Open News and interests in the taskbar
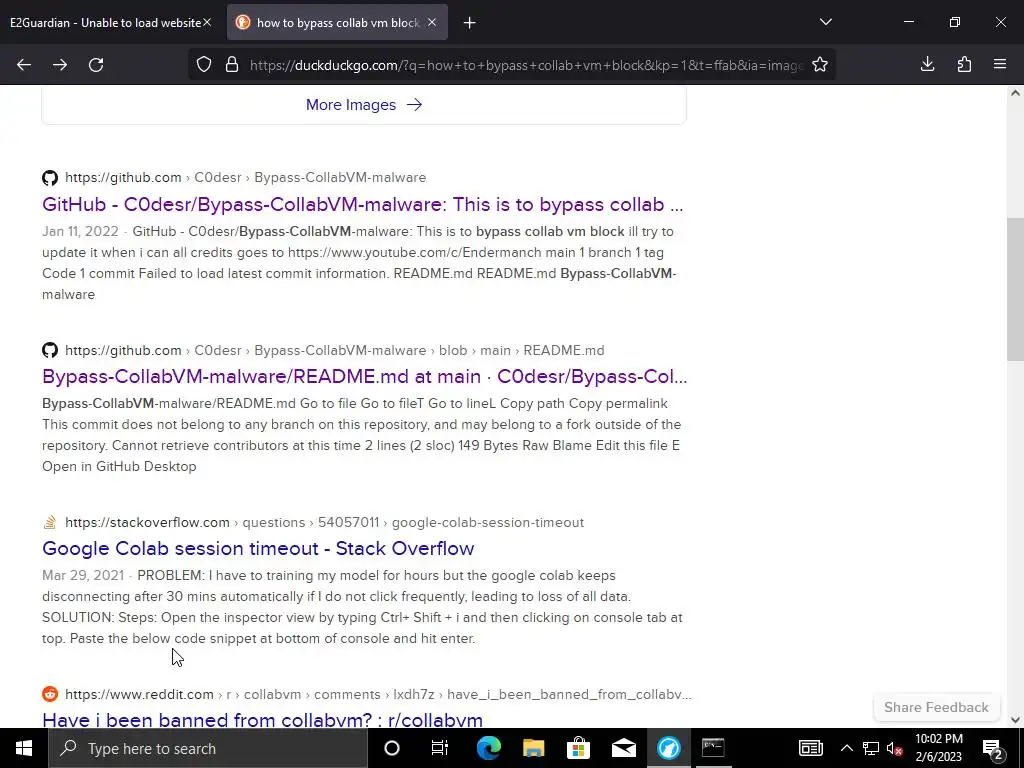Viewport: 1024px width, 768px height. (810, 748)
